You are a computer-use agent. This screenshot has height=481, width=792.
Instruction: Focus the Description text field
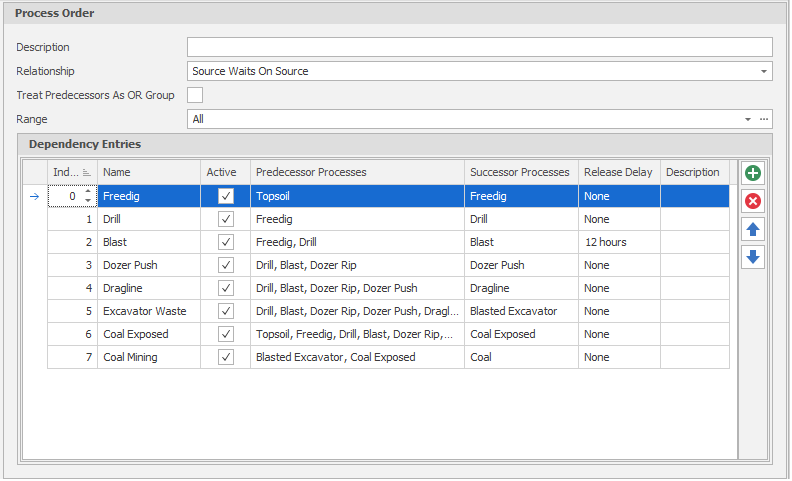click(x=479, y=47)
